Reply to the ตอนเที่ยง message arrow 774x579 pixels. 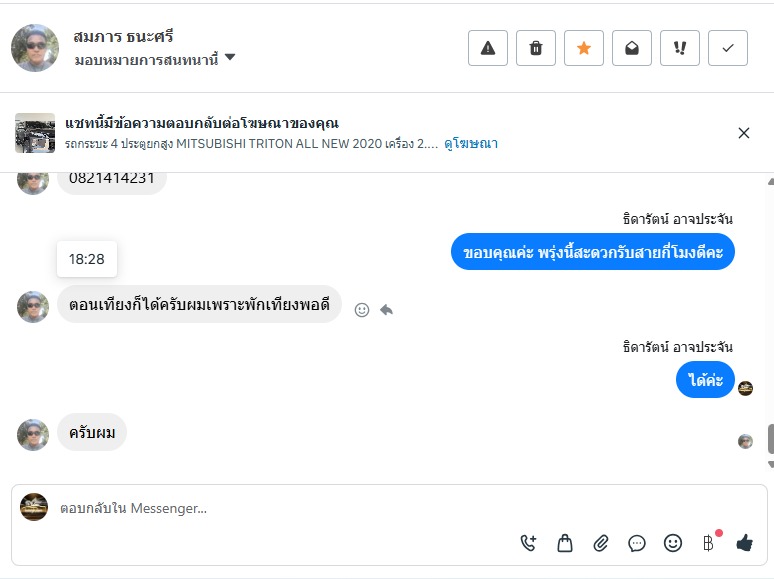pyautogui.click(x=386, y=310)
